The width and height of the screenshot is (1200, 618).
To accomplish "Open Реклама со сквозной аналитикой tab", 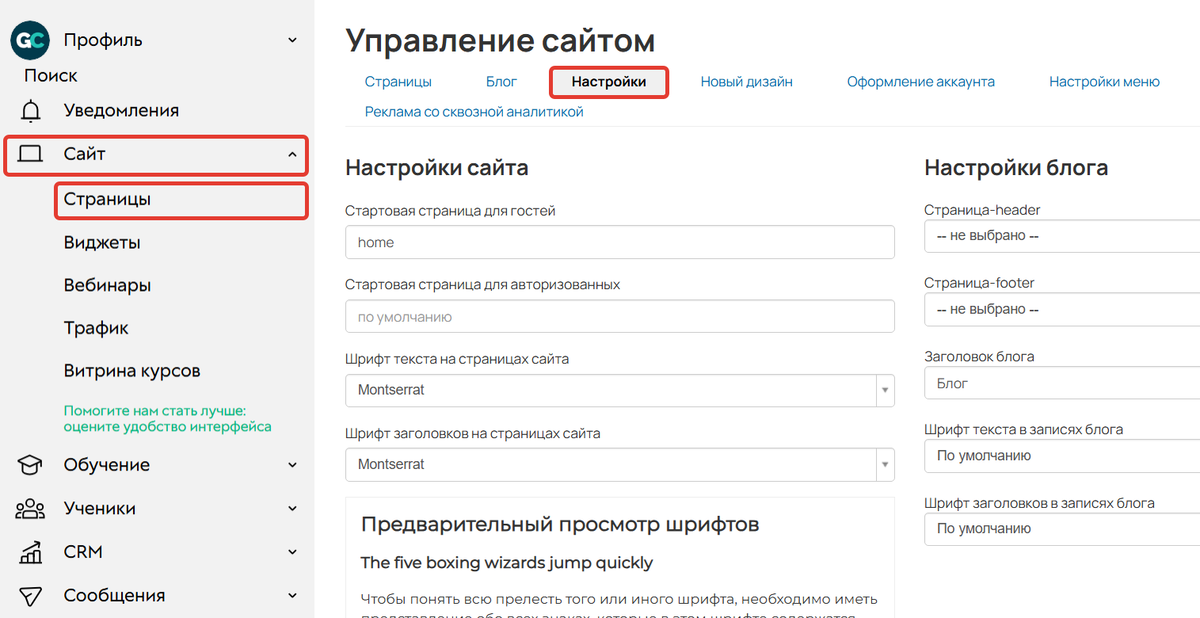I will tap(474, 112).
